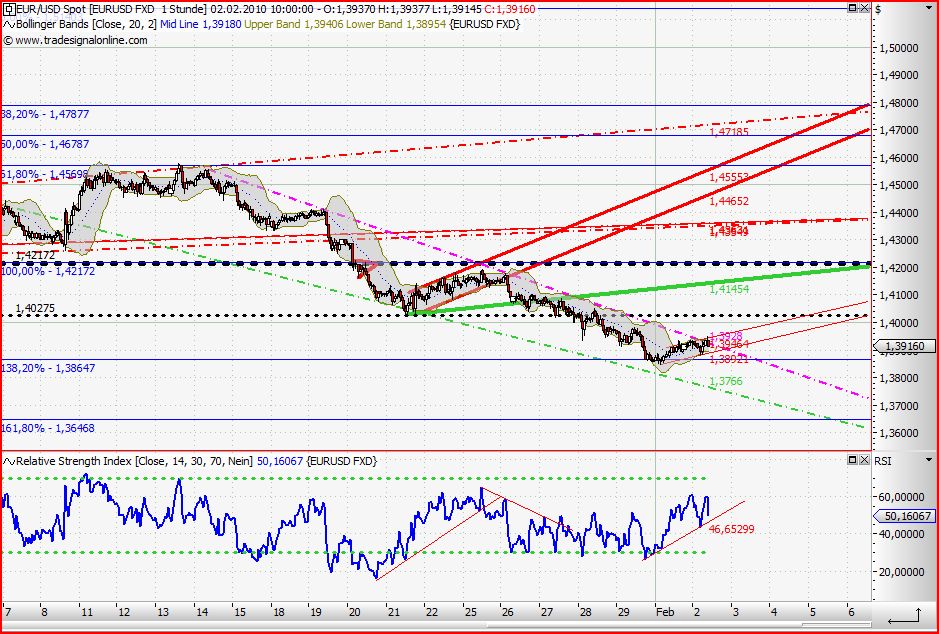The height and width of the screenshot is (634, 939).
Task: Close the RSI indicator subchart
Action: (x=864, y=461)
